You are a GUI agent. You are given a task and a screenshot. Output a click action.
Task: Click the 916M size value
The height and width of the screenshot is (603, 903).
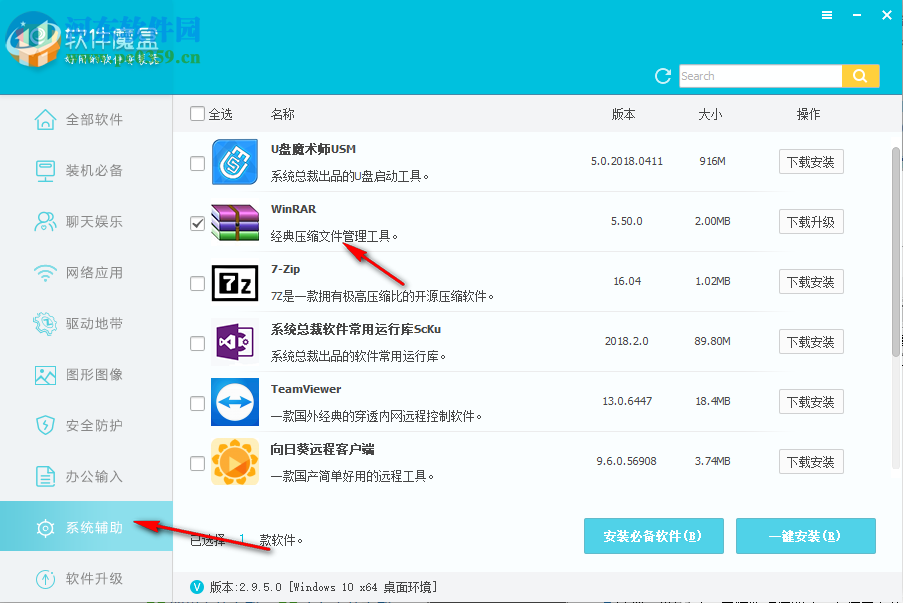712,161
